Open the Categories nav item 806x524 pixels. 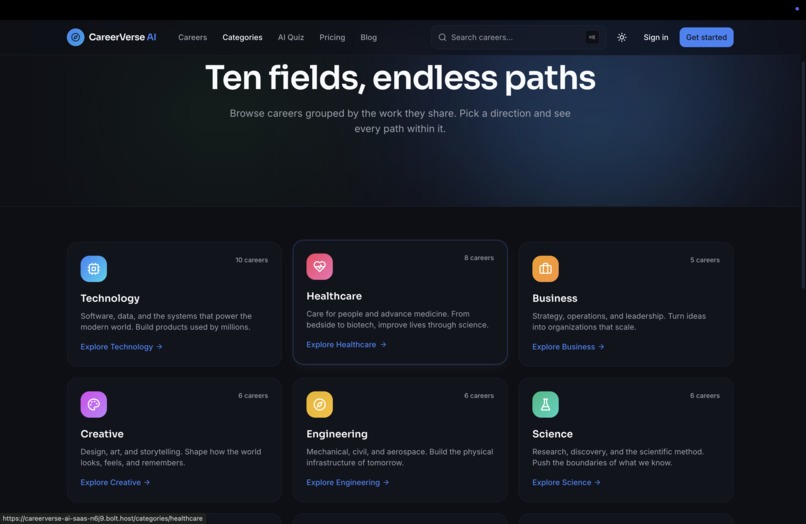coord(242,38)
